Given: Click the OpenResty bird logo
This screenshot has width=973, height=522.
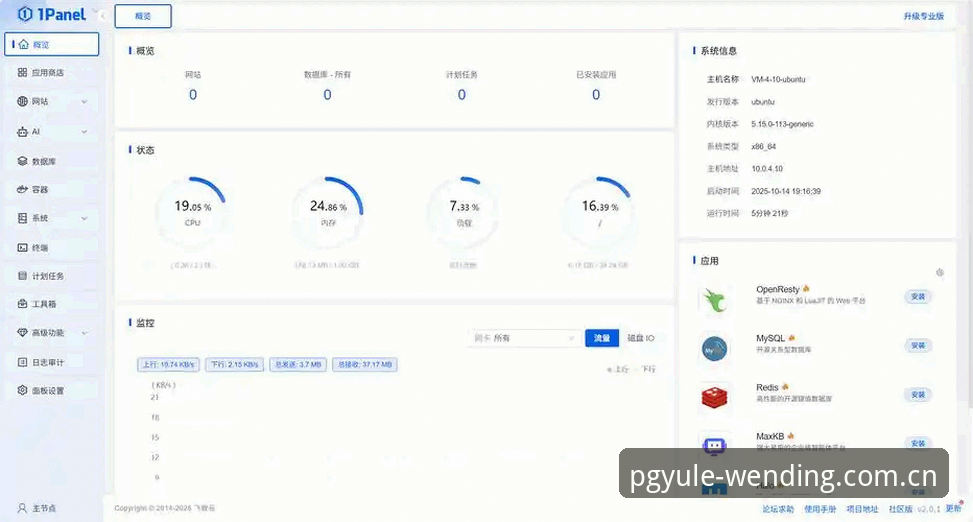Looking at the screenshot, I should [x=714, y=300].
